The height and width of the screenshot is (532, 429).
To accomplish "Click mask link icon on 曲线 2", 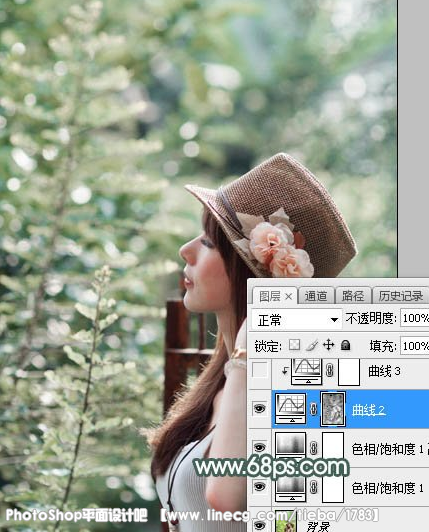I will [x=314, y=409].
